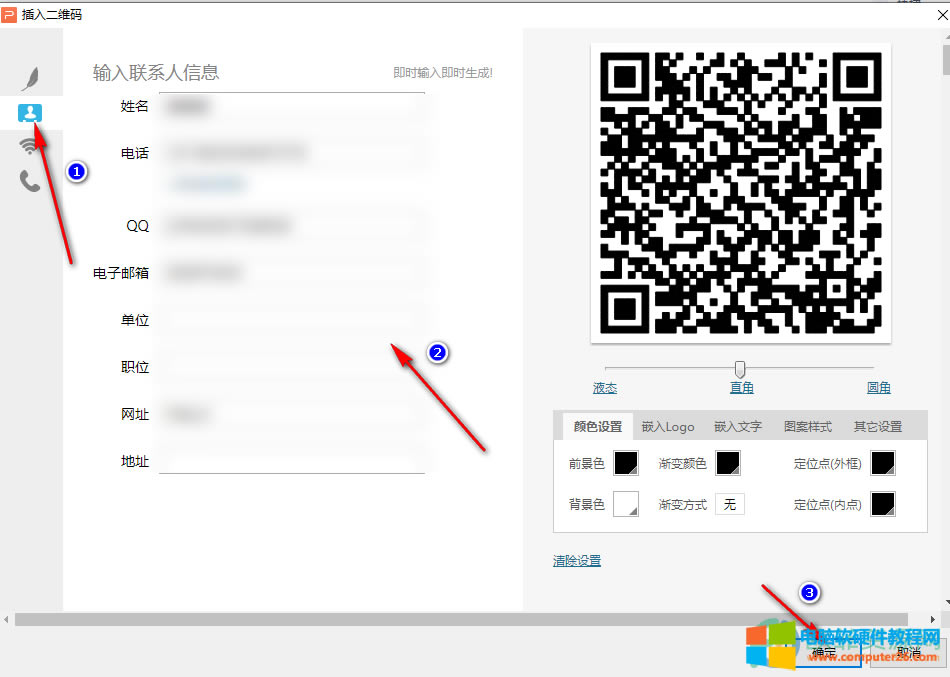Select the contact card QR mode icon
Viewport: 950px width, 677px height.
30,112
